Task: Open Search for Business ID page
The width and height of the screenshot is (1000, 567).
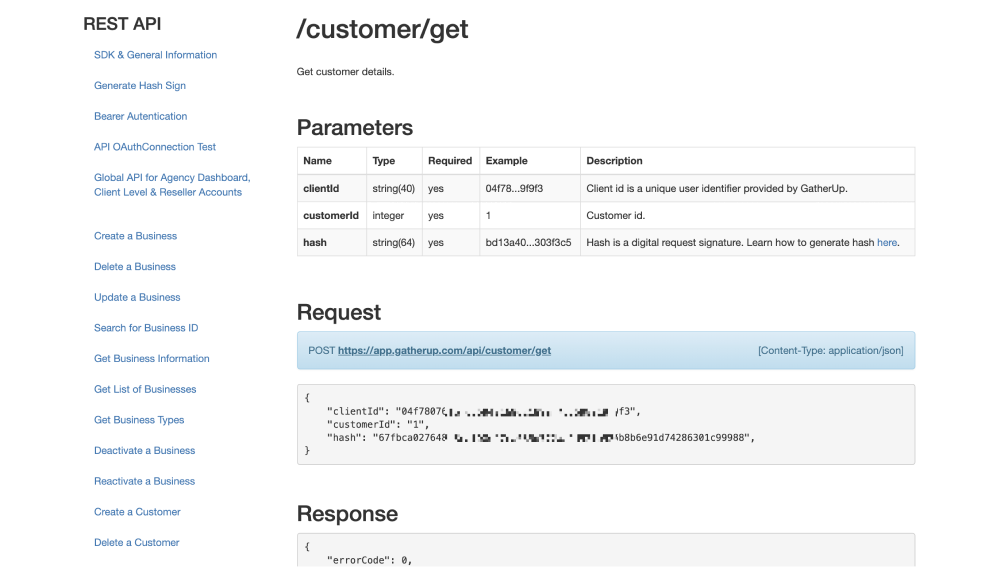Action: pos(146,328)
